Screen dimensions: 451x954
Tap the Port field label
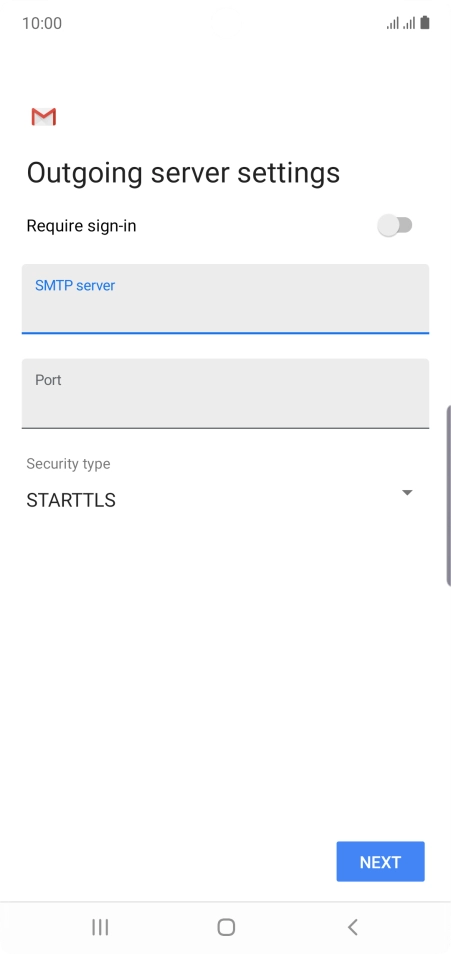pos(48,380)
